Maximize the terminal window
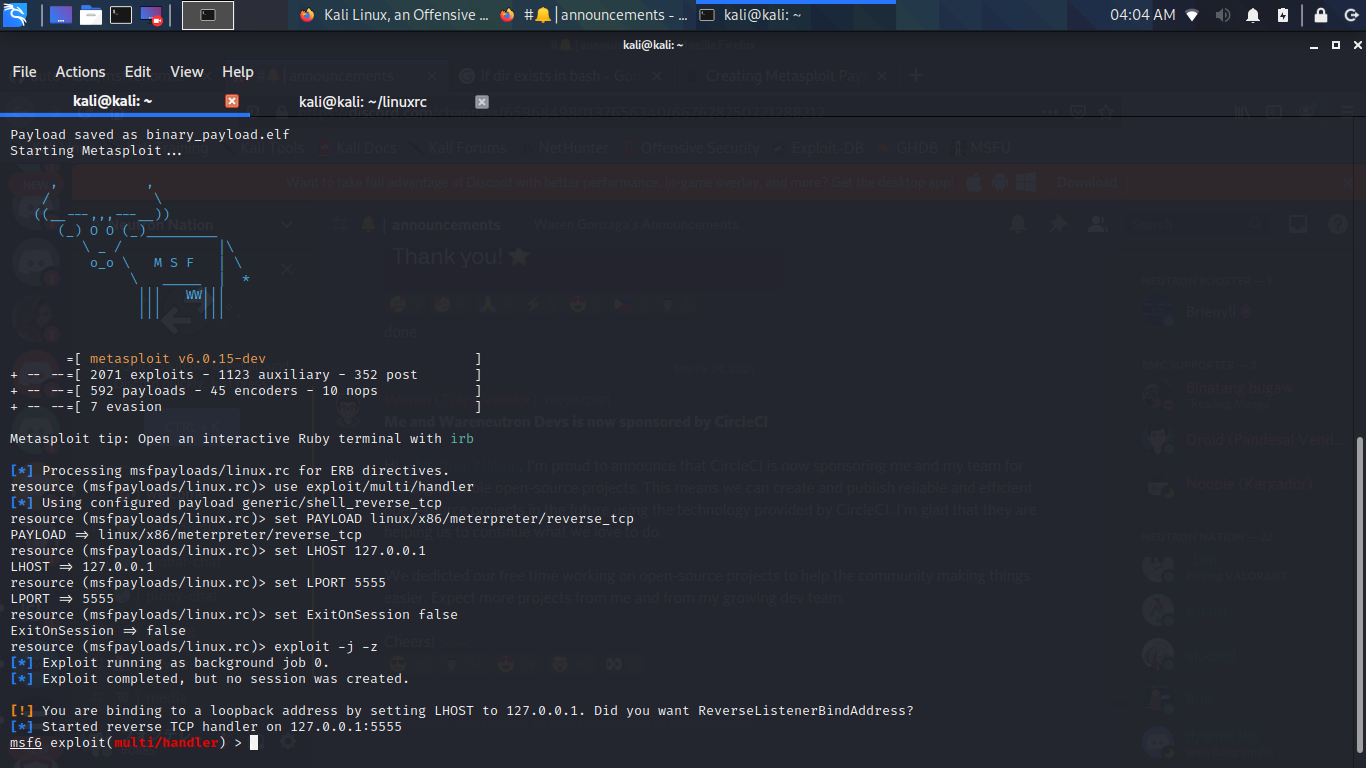 [x=1336, y=45]
